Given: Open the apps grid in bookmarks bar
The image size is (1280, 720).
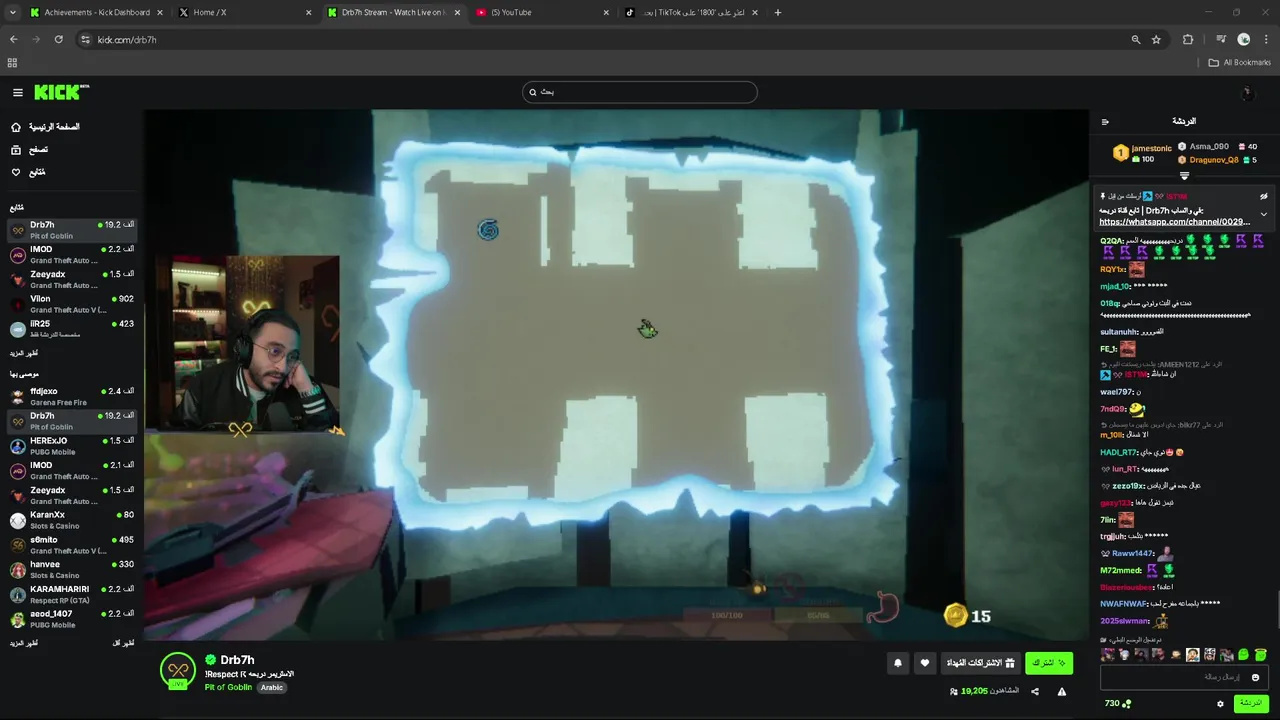Looking at the screenshot, I should [12, 62].
